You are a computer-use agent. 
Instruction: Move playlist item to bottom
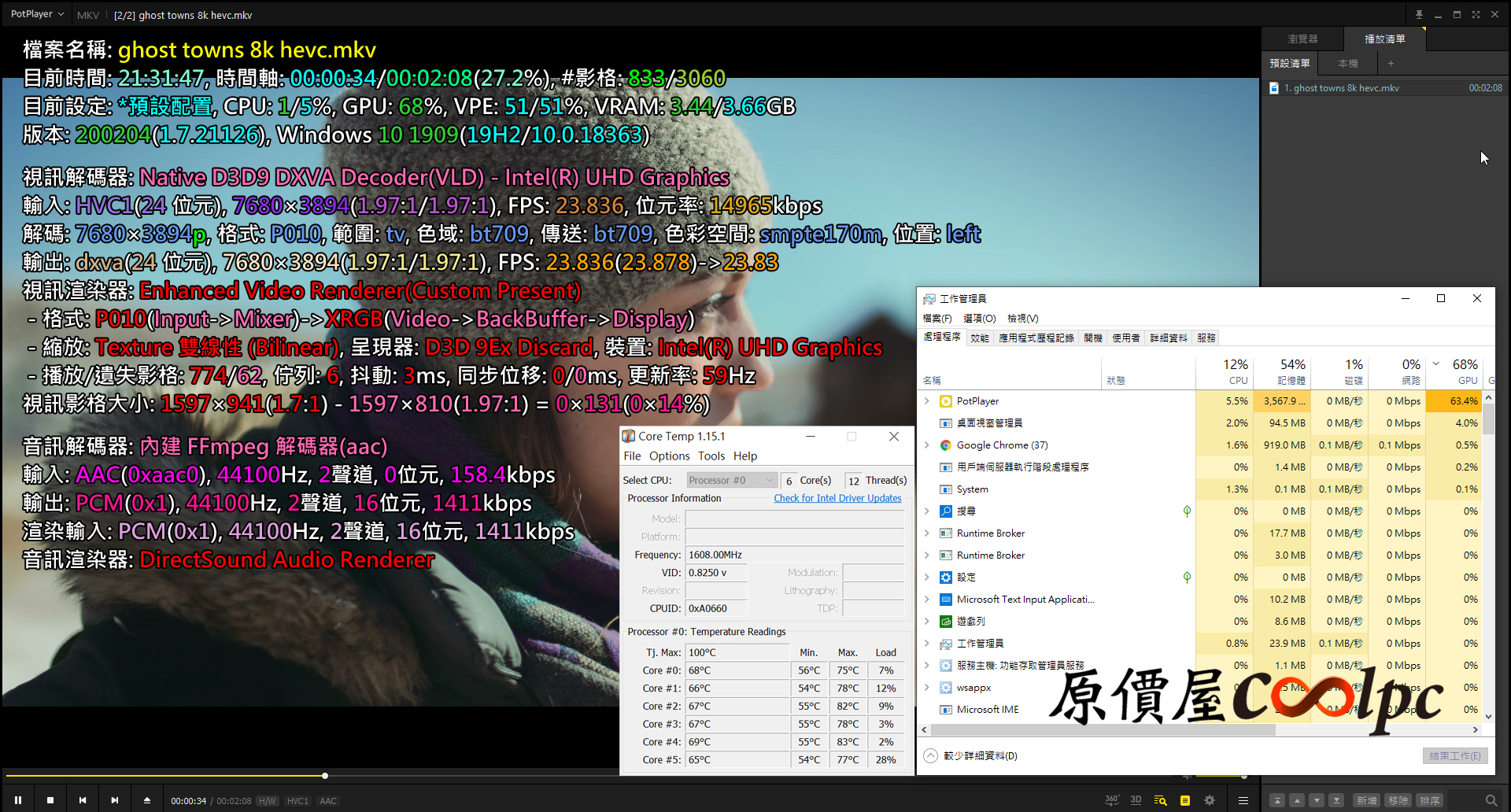pyautogui.click(x=1336, y=800)
